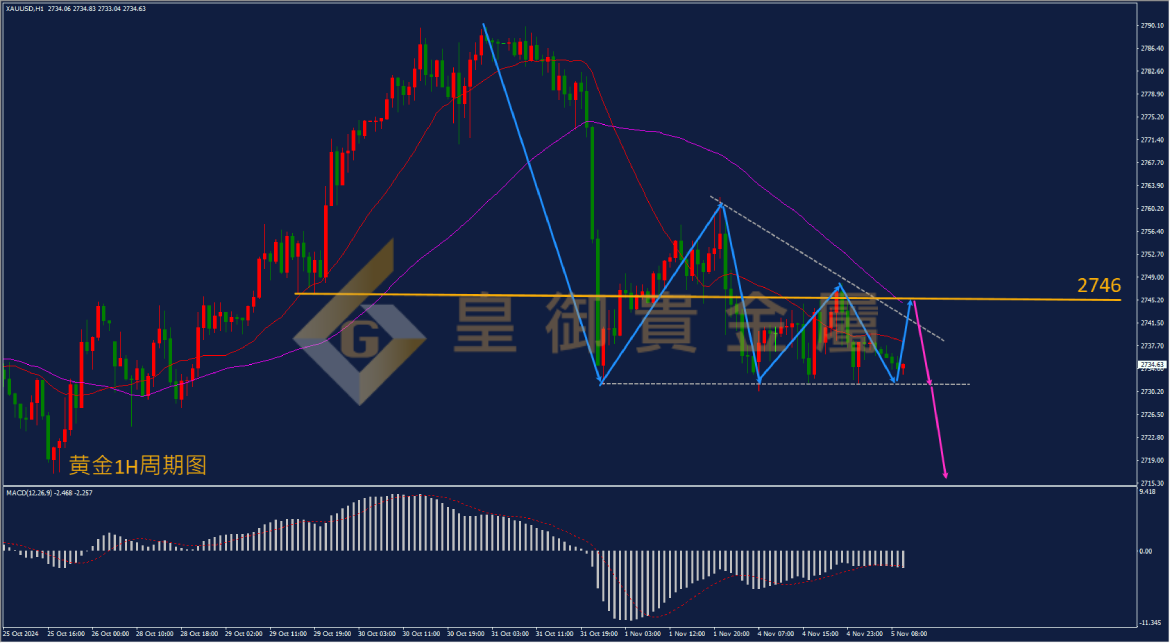Select the orange 2746 horizontal resistance line

tap(707, 297)
